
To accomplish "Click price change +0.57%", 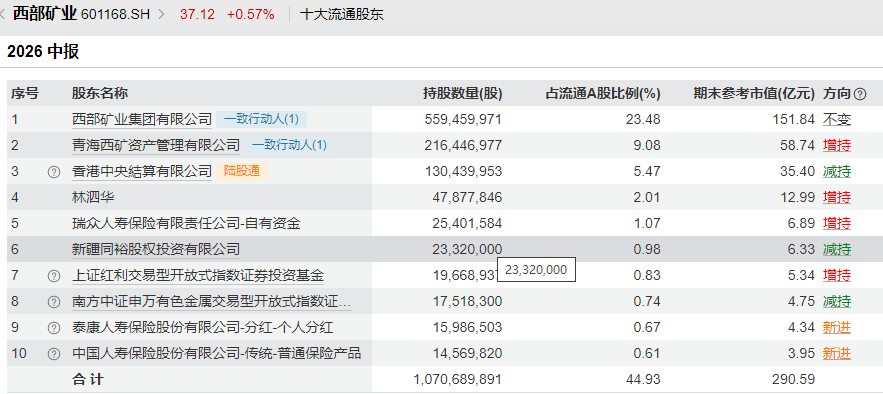I will [x=251, y=15].
